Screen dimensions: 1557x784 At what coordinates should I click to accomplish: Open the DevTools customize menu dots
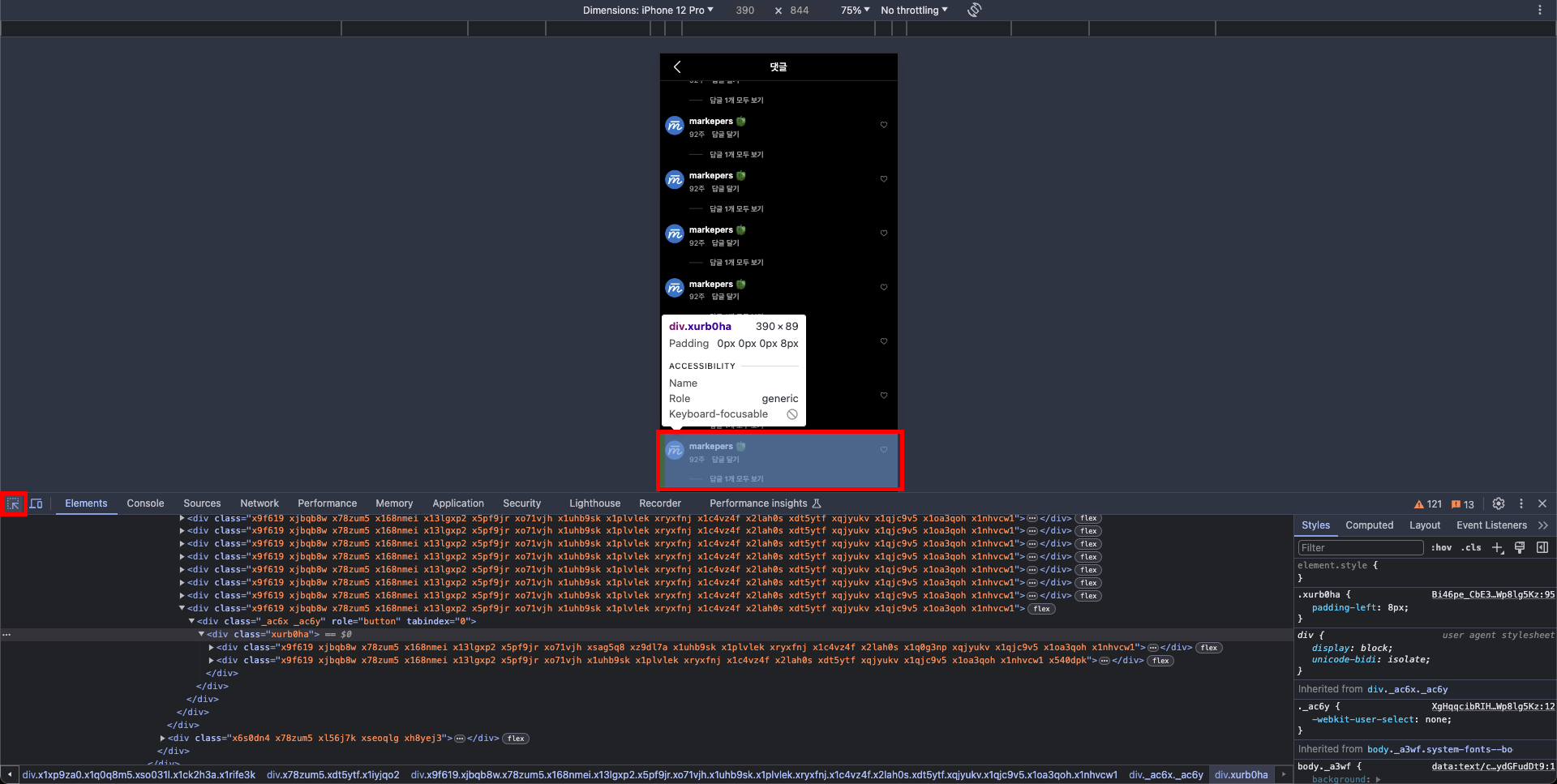[x=1521, y=503]
